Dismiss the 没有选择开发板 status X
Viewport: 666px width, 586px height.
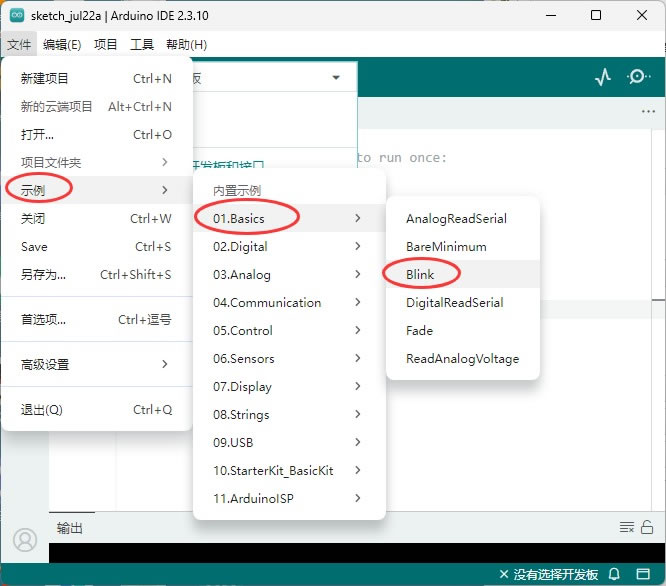point(504,574)
